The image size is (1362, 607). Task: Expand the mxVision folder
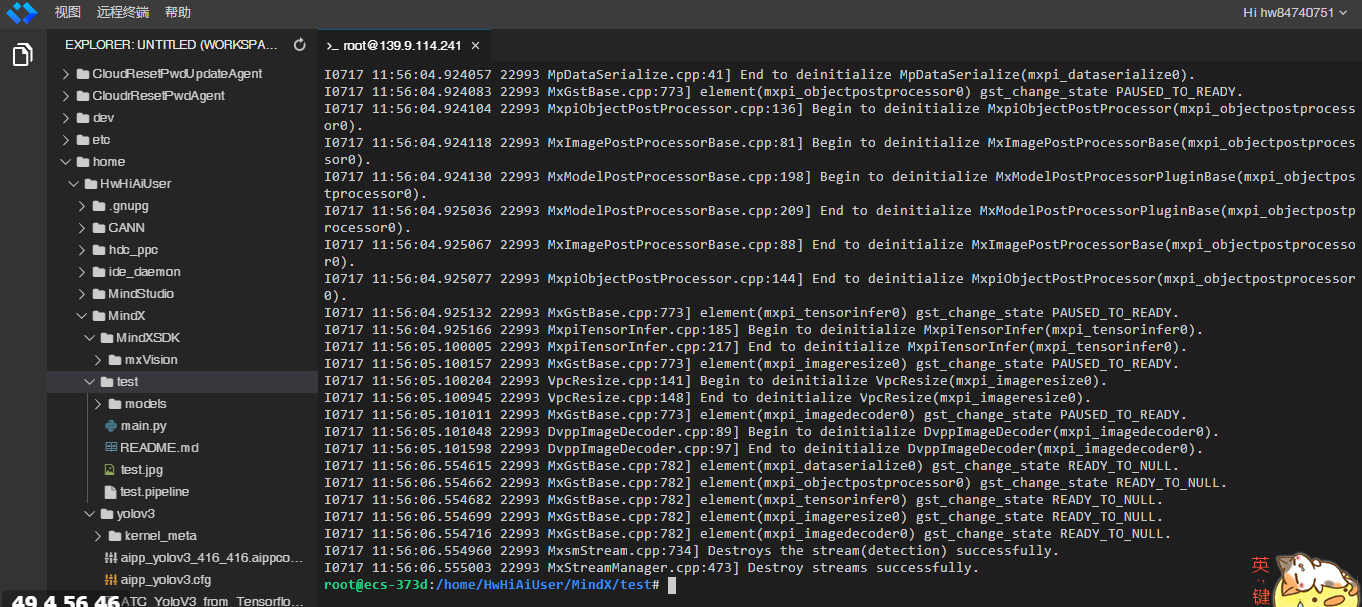[x=151, y=360]
